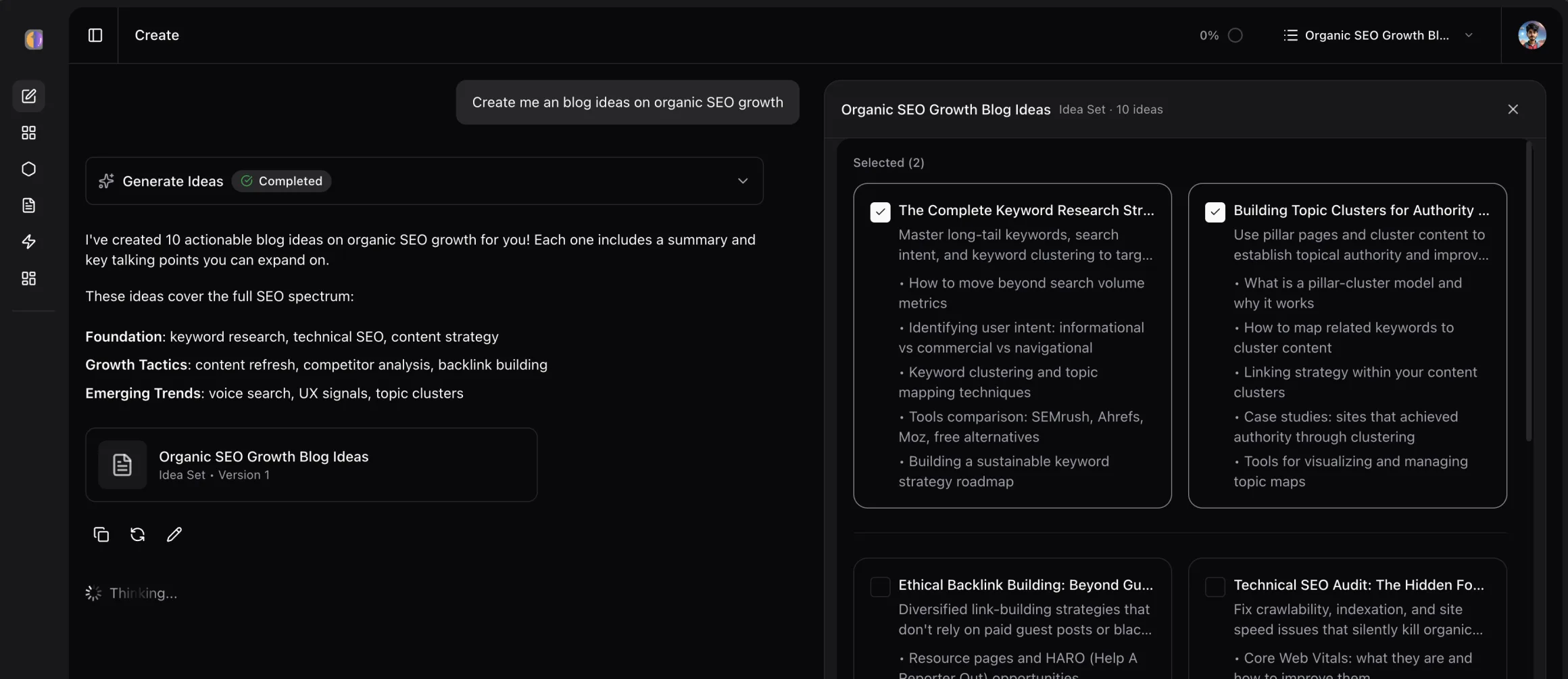Edit the response with pencil icon
The height and width of the screenshot is (679, 1568).
click(174, 534)
